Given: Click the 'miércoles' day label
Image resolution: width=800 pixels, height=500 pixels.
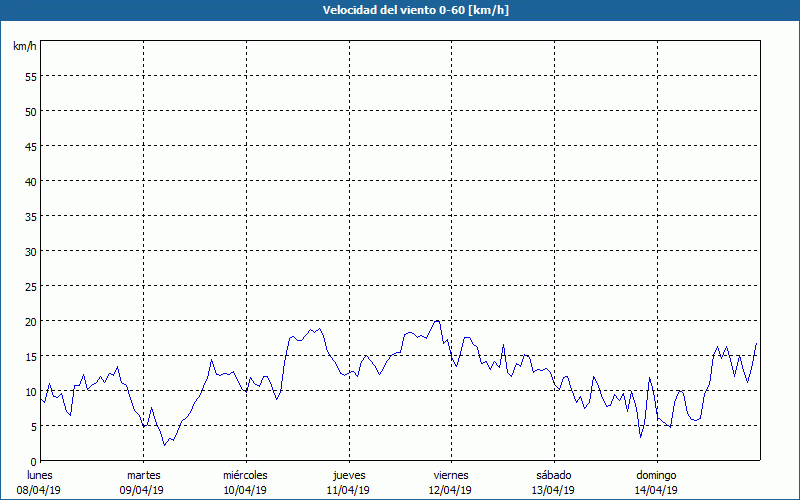Looking at the screenshot, I should click(x=245, y=475).
